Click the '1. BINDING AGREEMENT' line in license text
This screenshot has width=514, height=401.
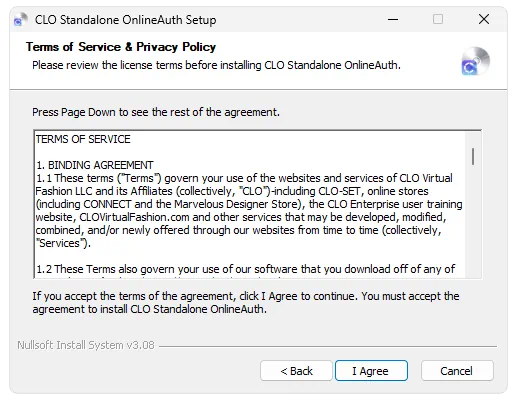(95, 165)
